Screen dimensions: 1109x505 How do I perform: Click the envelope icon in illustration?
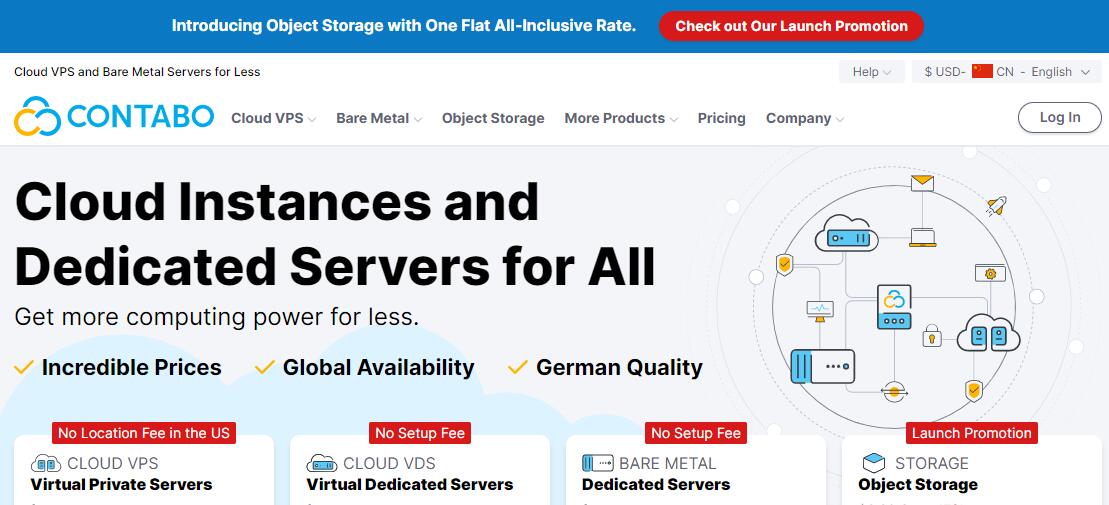coord(922,183)
